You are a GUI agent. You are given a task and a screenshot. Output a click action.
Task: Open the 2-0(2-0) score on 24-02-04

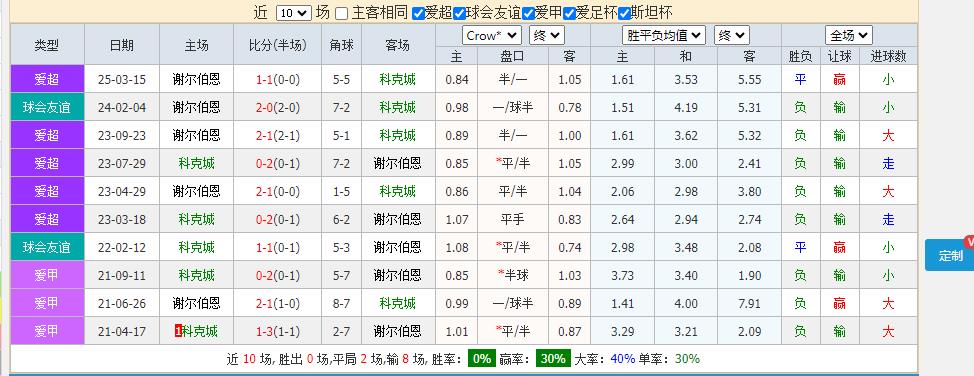point(278,108)
